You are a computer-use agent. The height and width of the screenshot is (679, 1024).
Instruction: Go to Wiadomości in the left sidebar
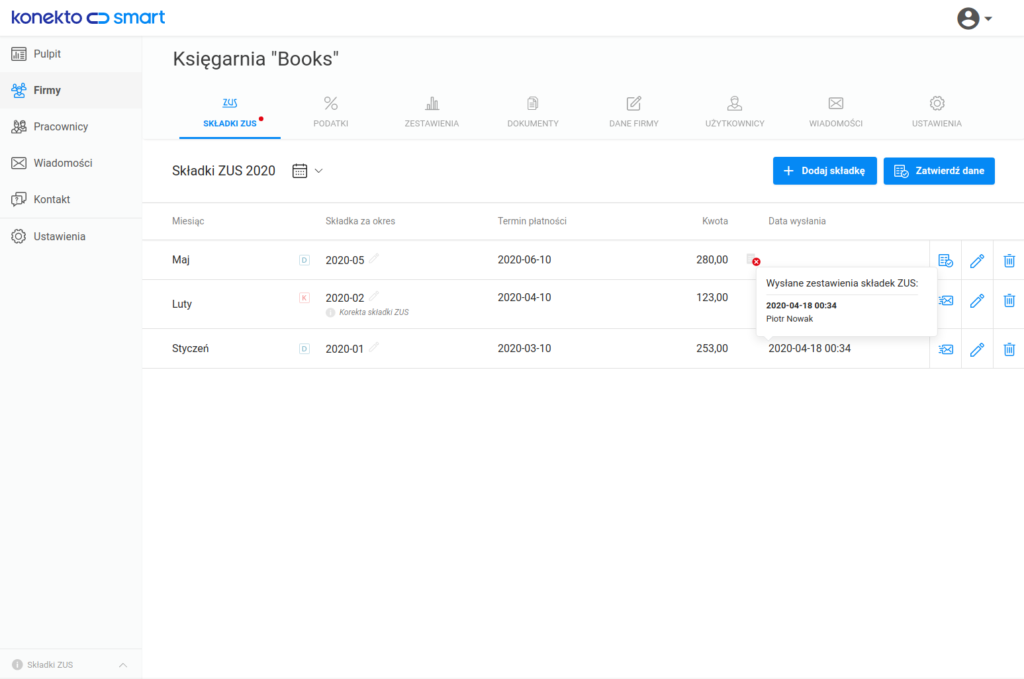point(71,163)
